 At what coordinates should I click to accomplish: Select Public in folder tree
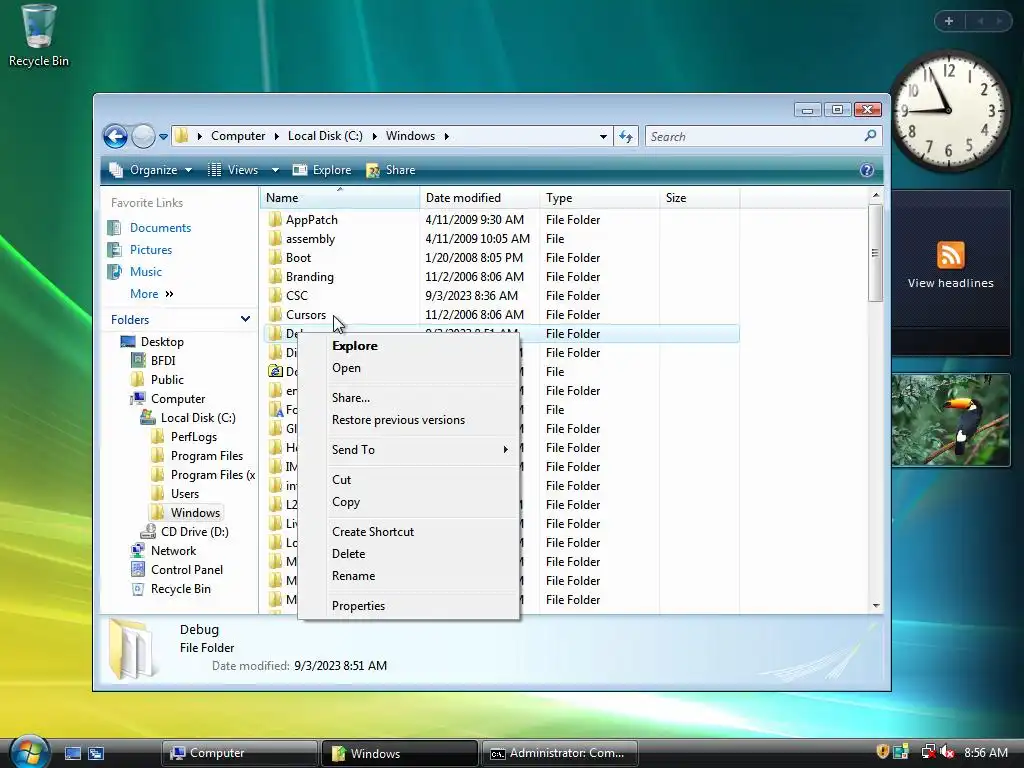(x=167, y=379)
